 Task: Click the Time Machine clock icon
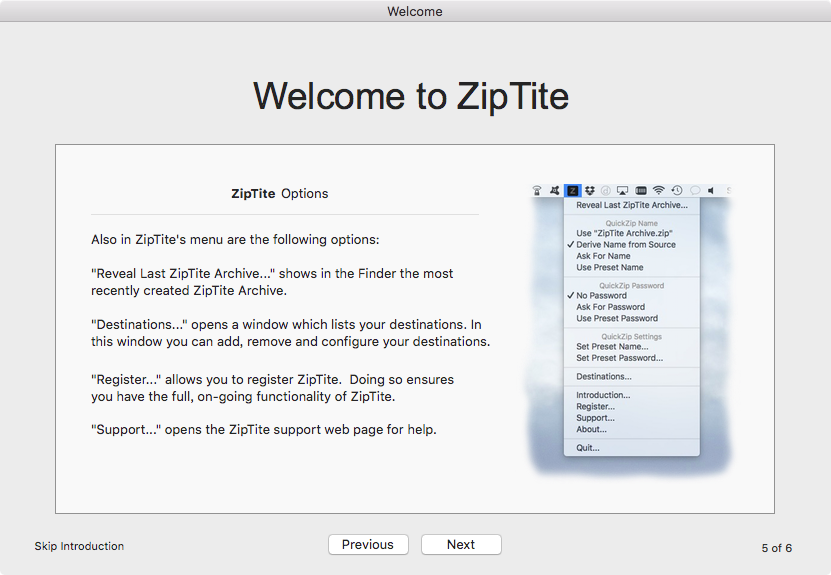[677, 190]
